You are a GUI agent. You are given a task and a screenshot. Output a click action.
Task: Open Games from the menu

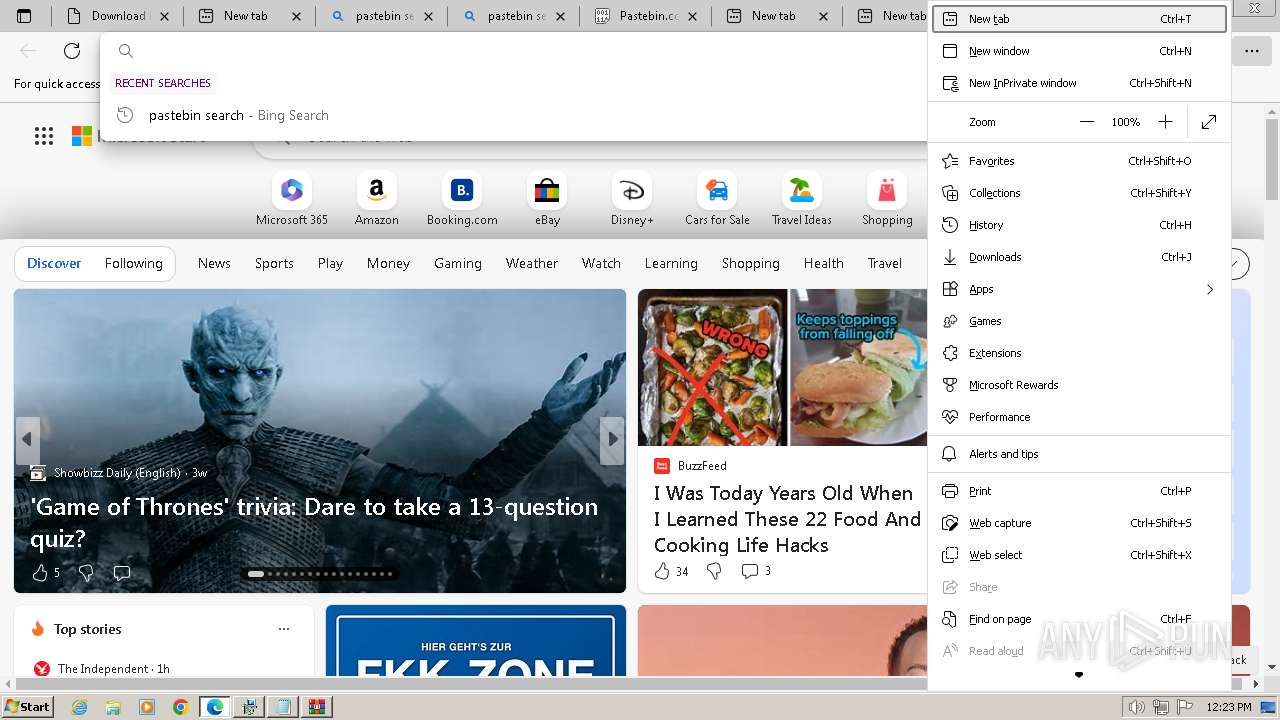(x=1080, y=321)
